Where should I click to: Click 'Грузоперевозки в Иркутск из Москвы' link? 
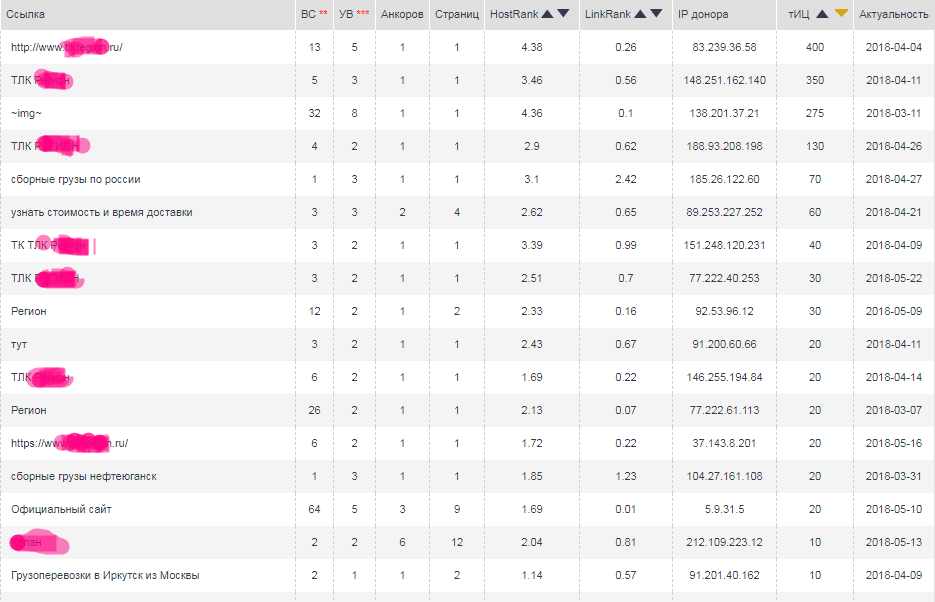105,575
